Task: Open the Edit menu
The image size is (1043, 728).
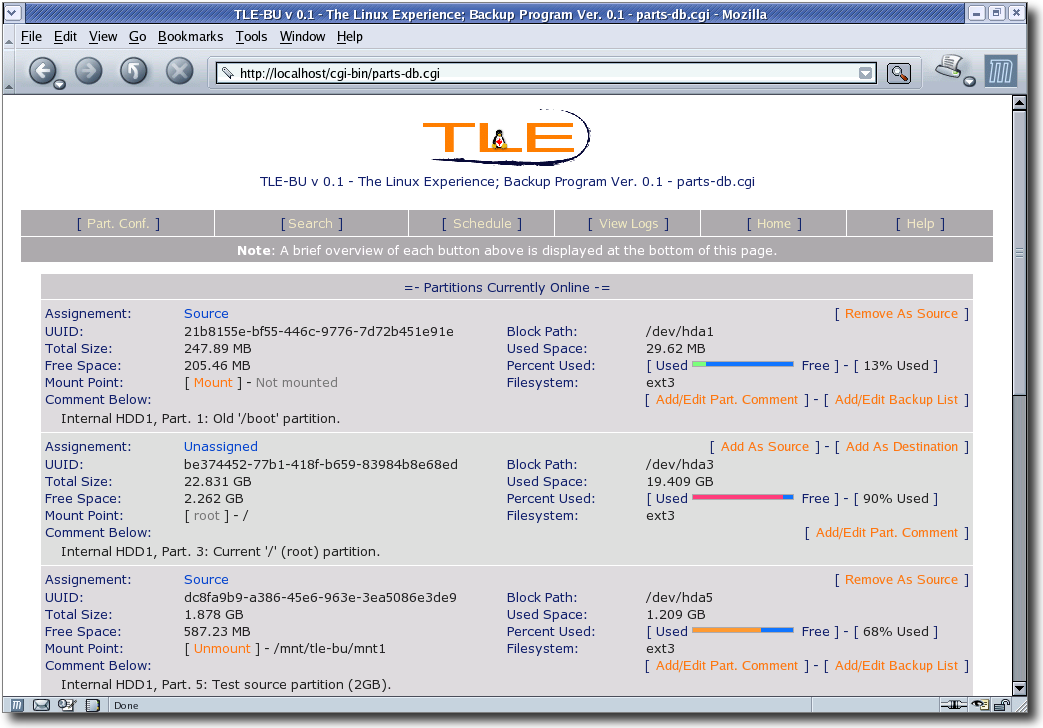Action: [65, 37]
